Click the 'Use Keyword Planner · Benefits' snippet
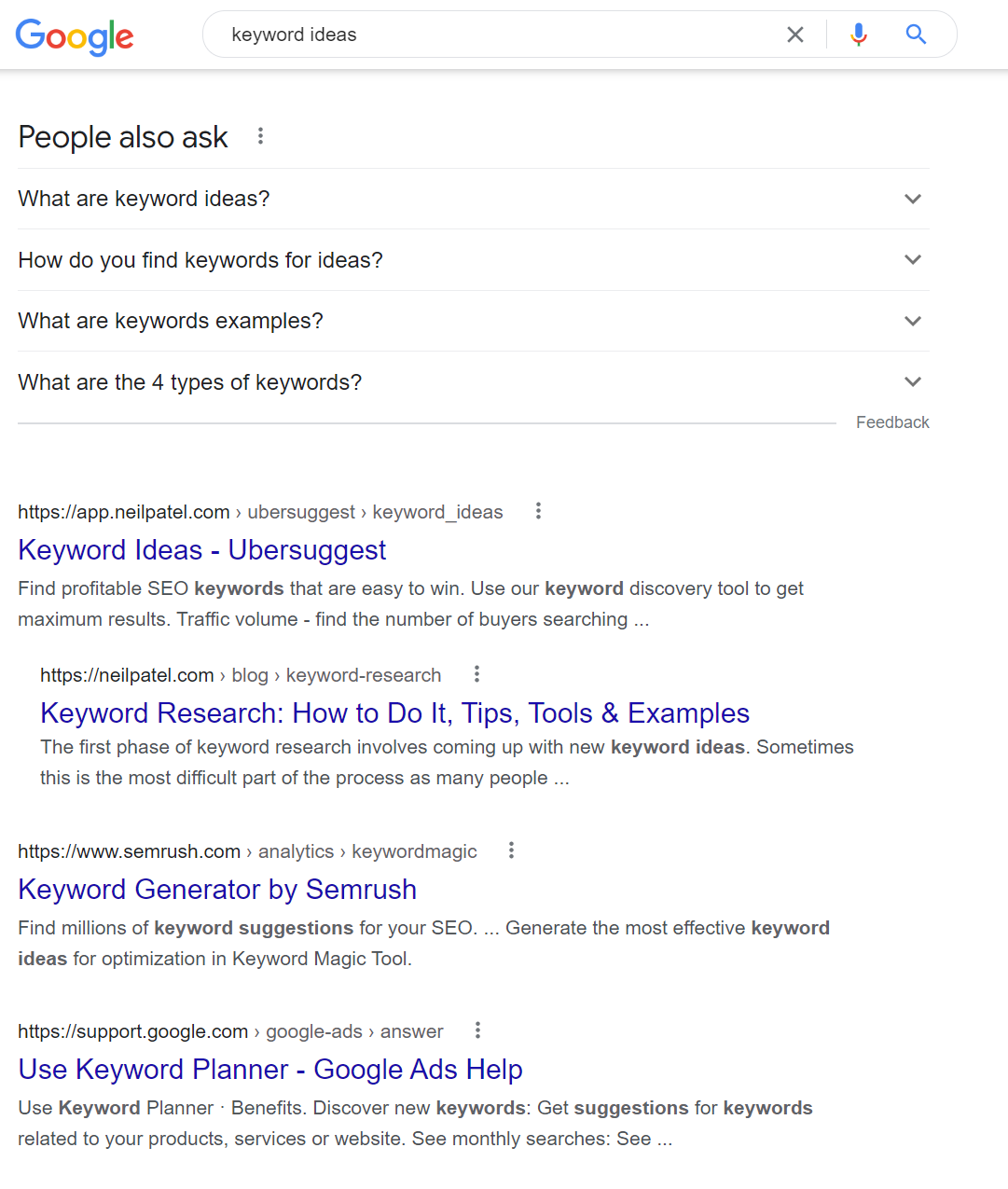This screenshot has width=1008, height=1189. pyautogui.click(x=415, y=1124)
